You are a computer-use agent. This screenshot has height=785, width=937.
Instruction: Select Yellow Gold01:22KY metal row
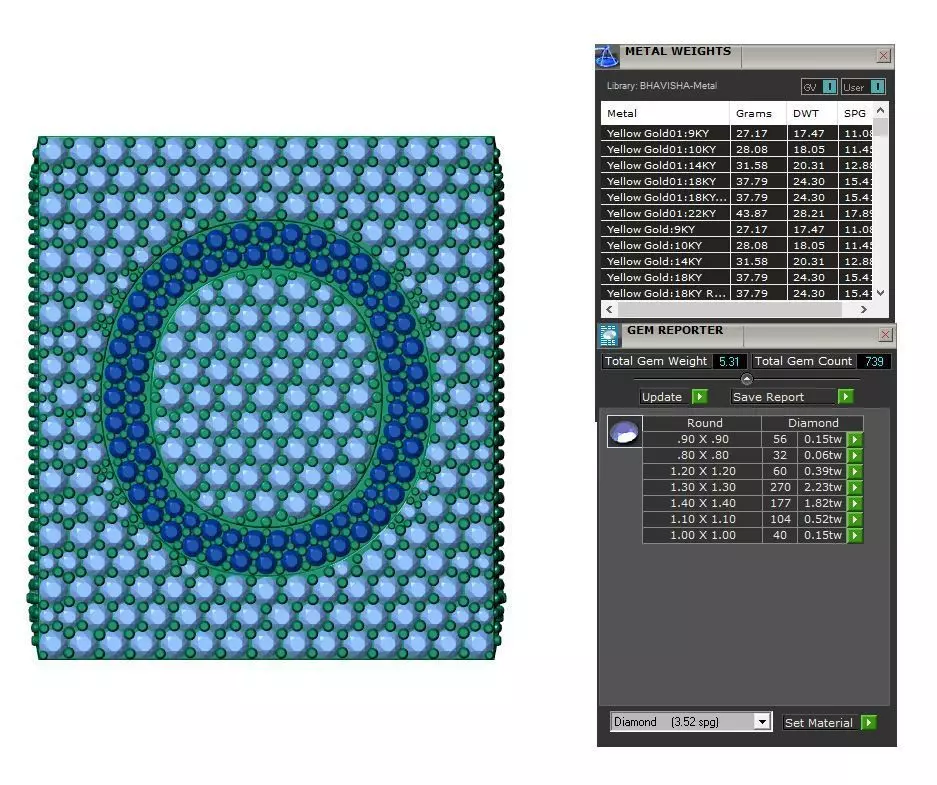click(737, 213)
